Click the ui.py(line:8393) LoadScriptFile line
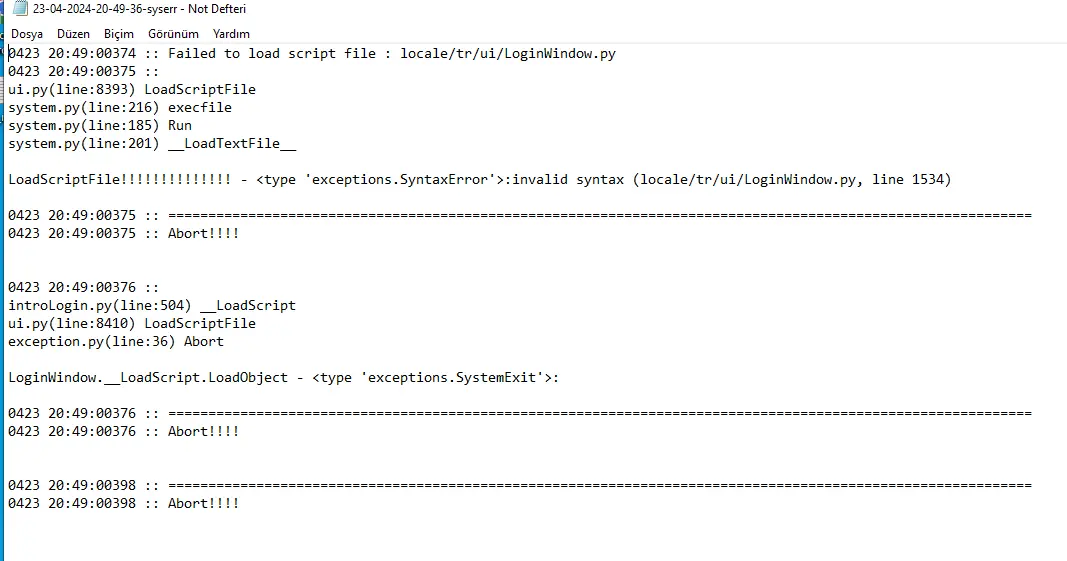The image size is (1067, 561). (x=132, y=90)
